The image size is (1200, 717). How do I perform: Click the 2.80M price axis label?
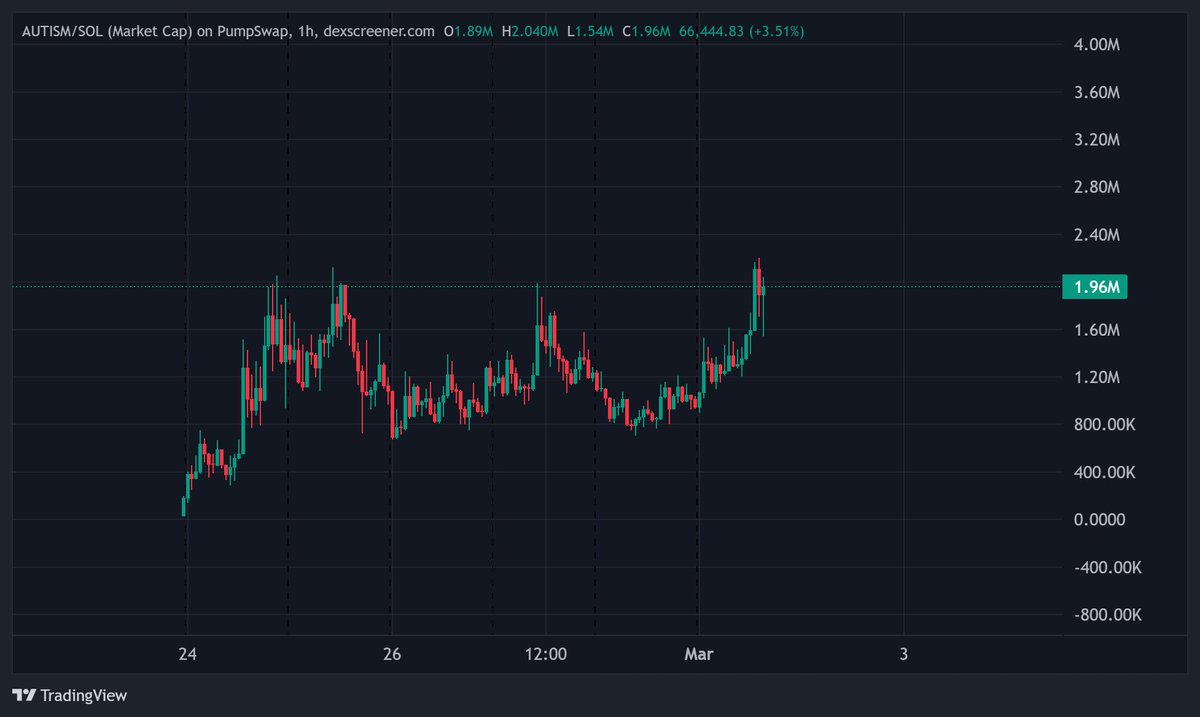(1099, 187)
